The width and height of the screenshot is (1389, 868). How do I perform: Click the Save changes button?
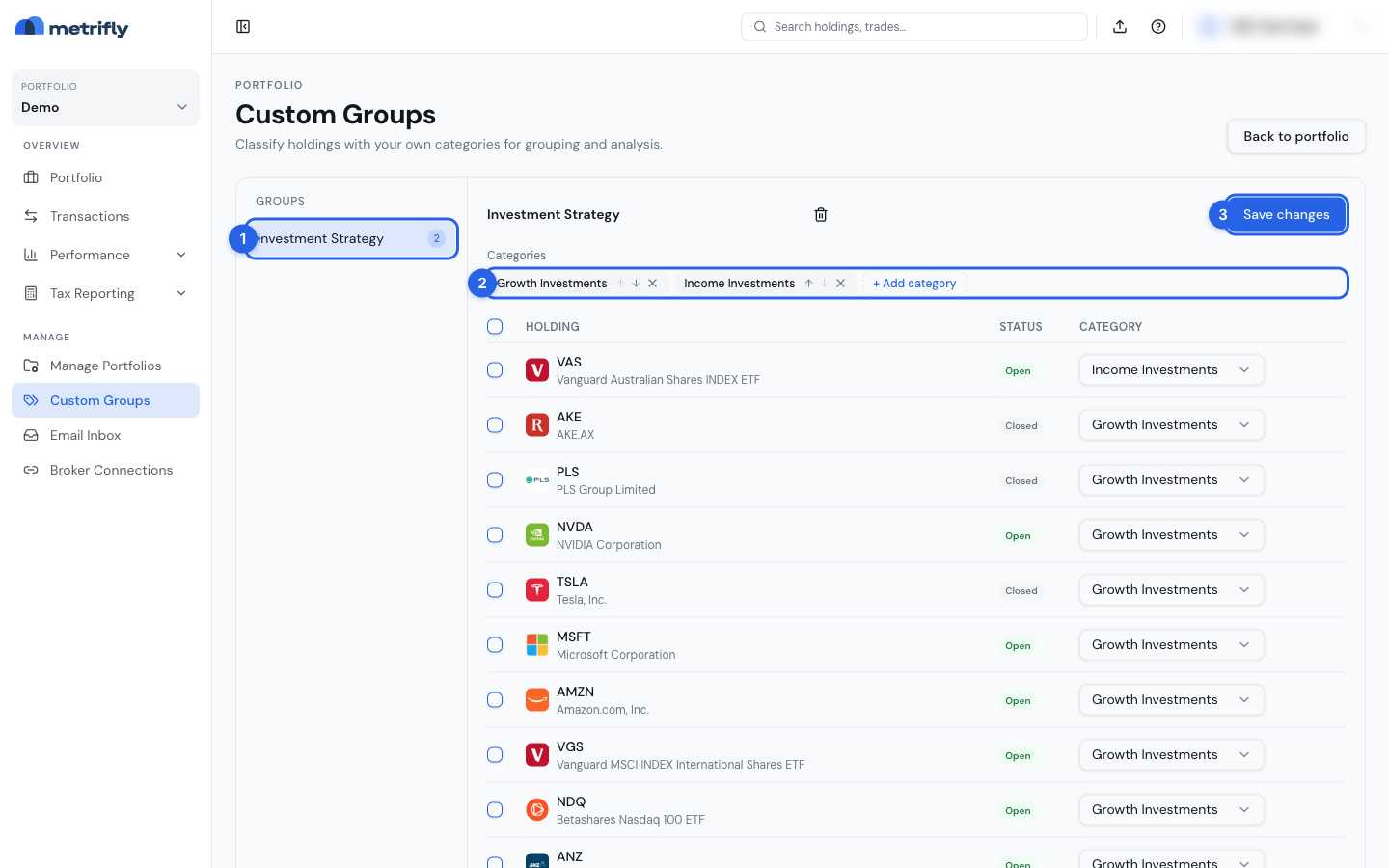[x=1286, y=215]
